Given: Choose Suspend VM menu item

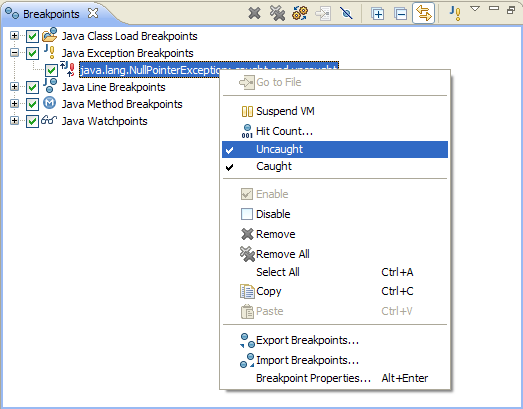Looking at the screenshot, I should pos(335,111).
